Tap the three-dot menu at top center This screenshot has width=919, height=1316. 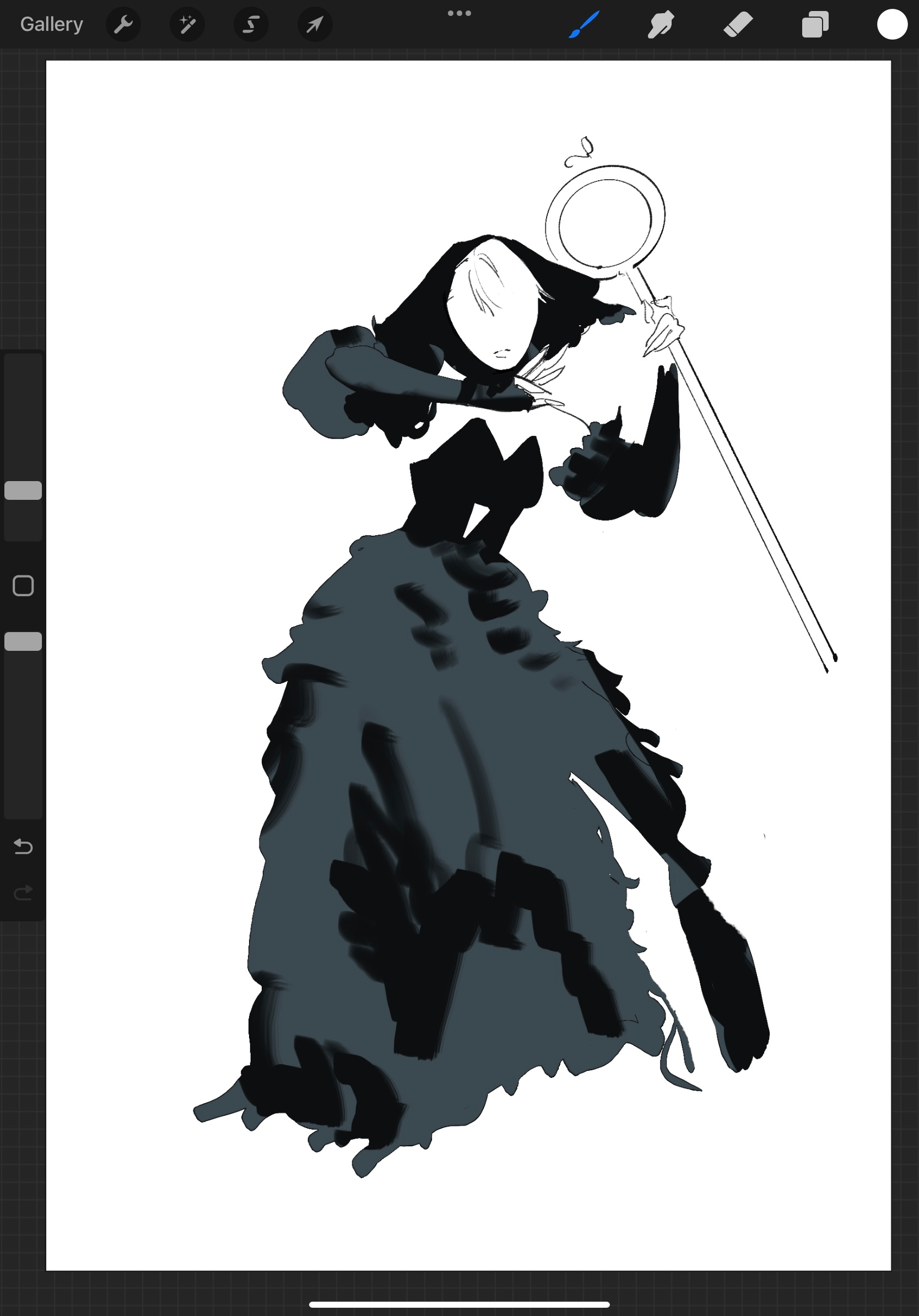(459, 13)
